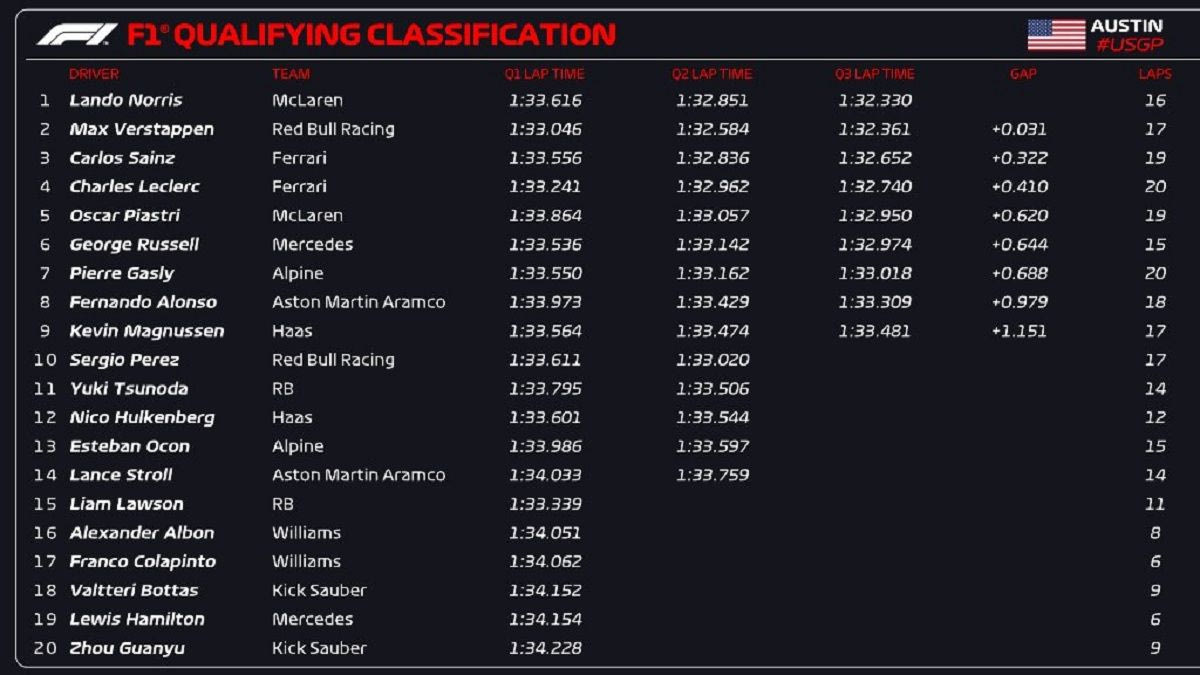Select Sergio Perez's Q2 time 1:33.020
1200x675 pixels.
(x=712, y=361)
